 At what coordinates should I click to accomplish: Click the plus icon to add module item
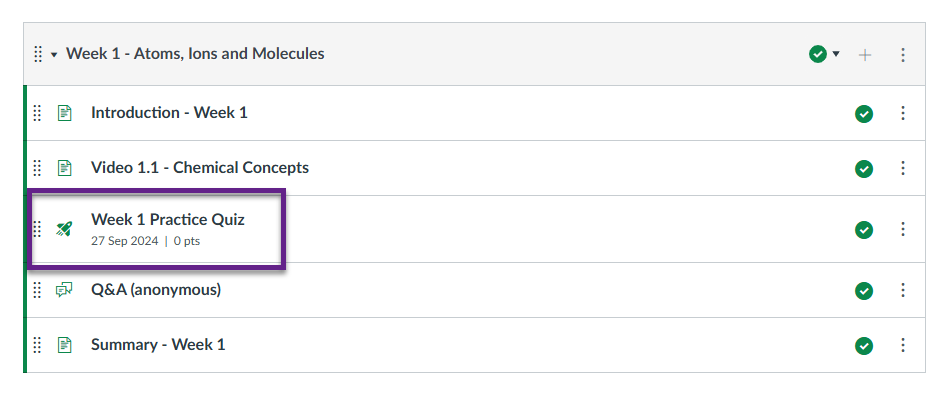[865, 55]
